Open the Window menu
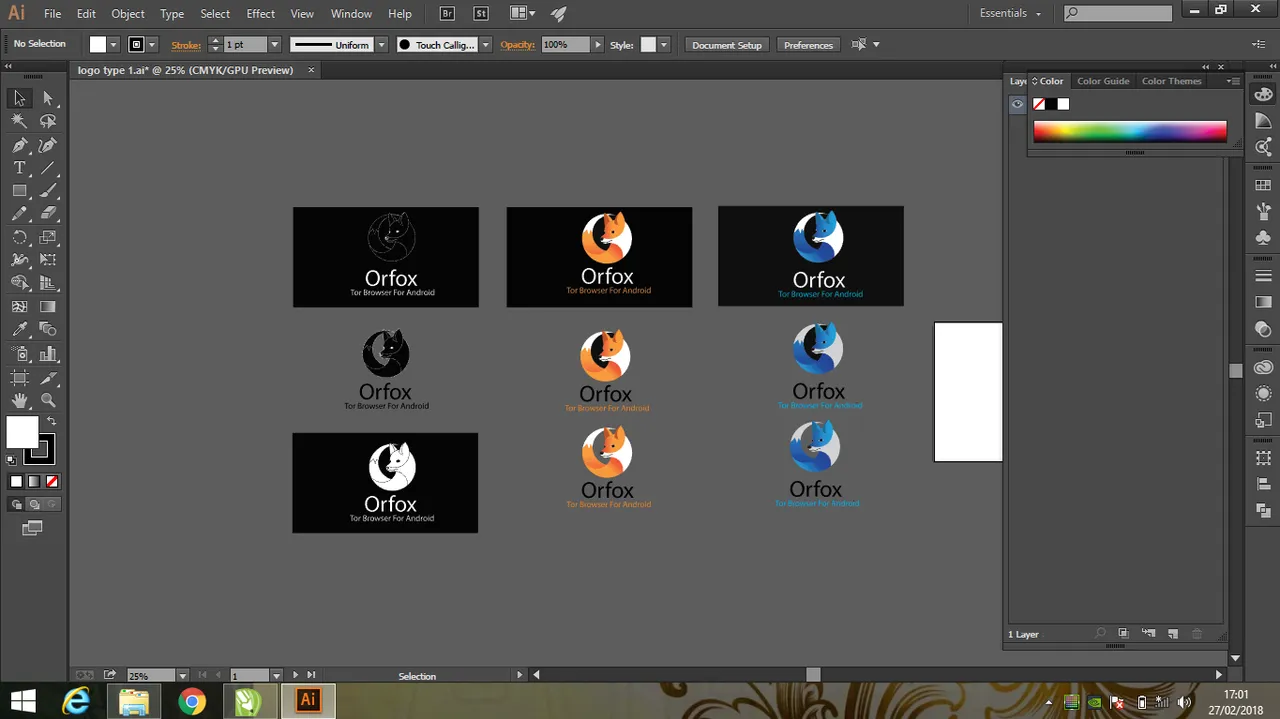 tap(351, 14)
